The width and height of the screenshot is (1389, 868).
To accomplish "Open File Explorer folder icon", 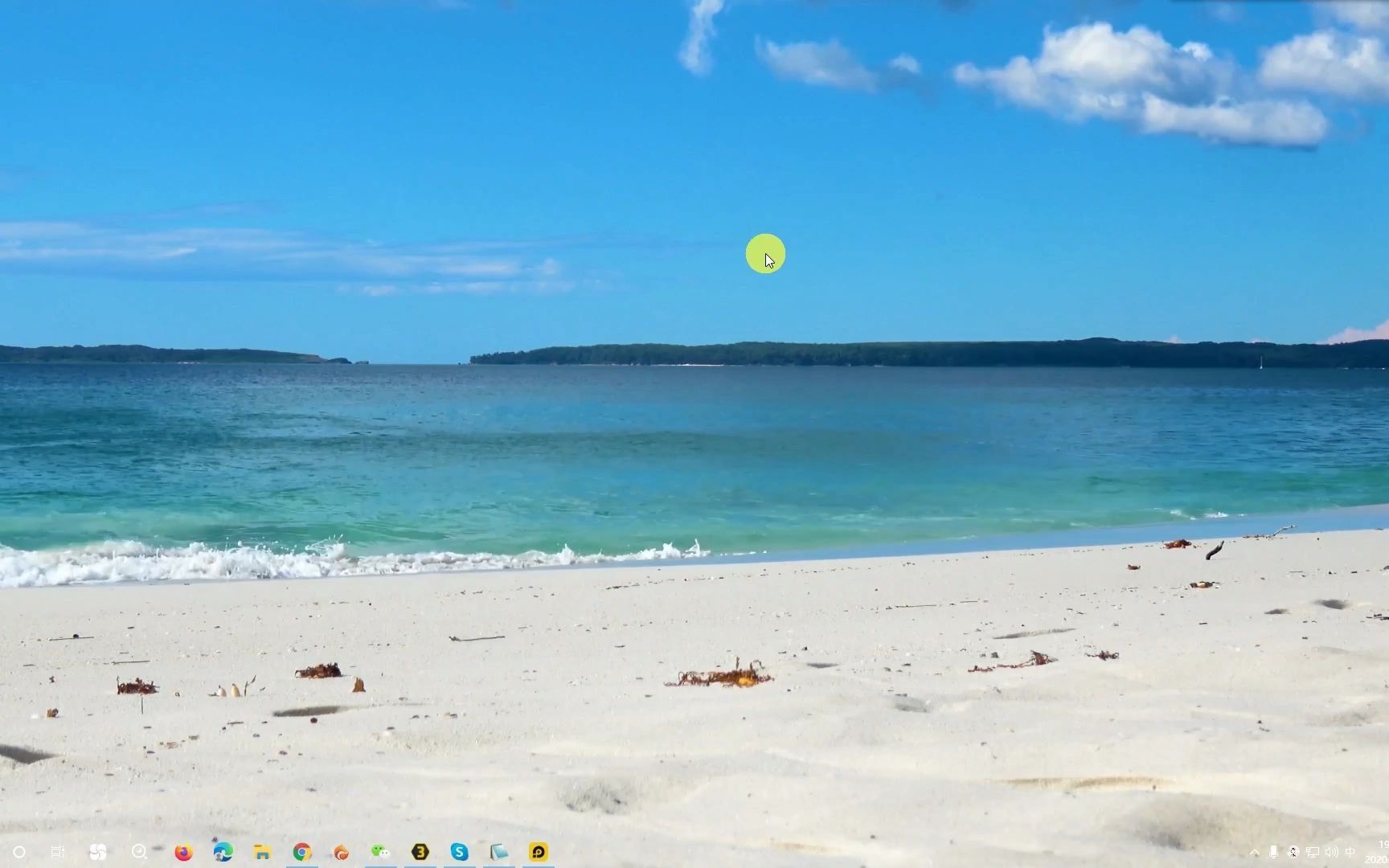I will [262, 852].
